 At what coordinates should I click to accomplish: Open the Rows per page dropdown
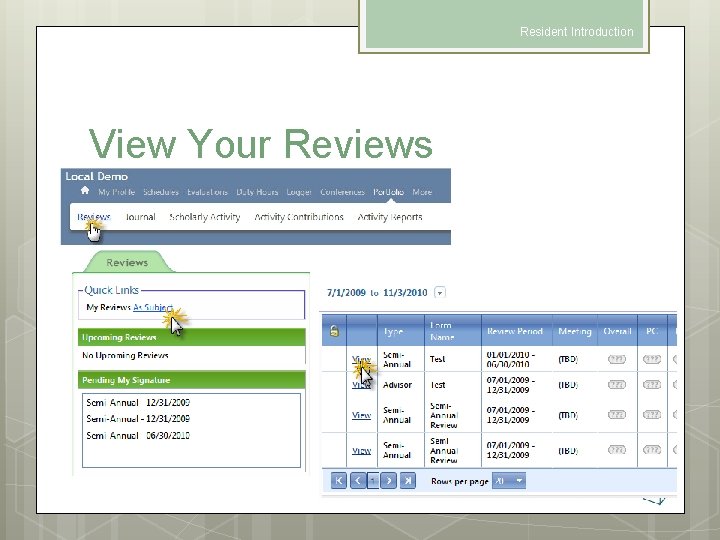coord(509,481)
